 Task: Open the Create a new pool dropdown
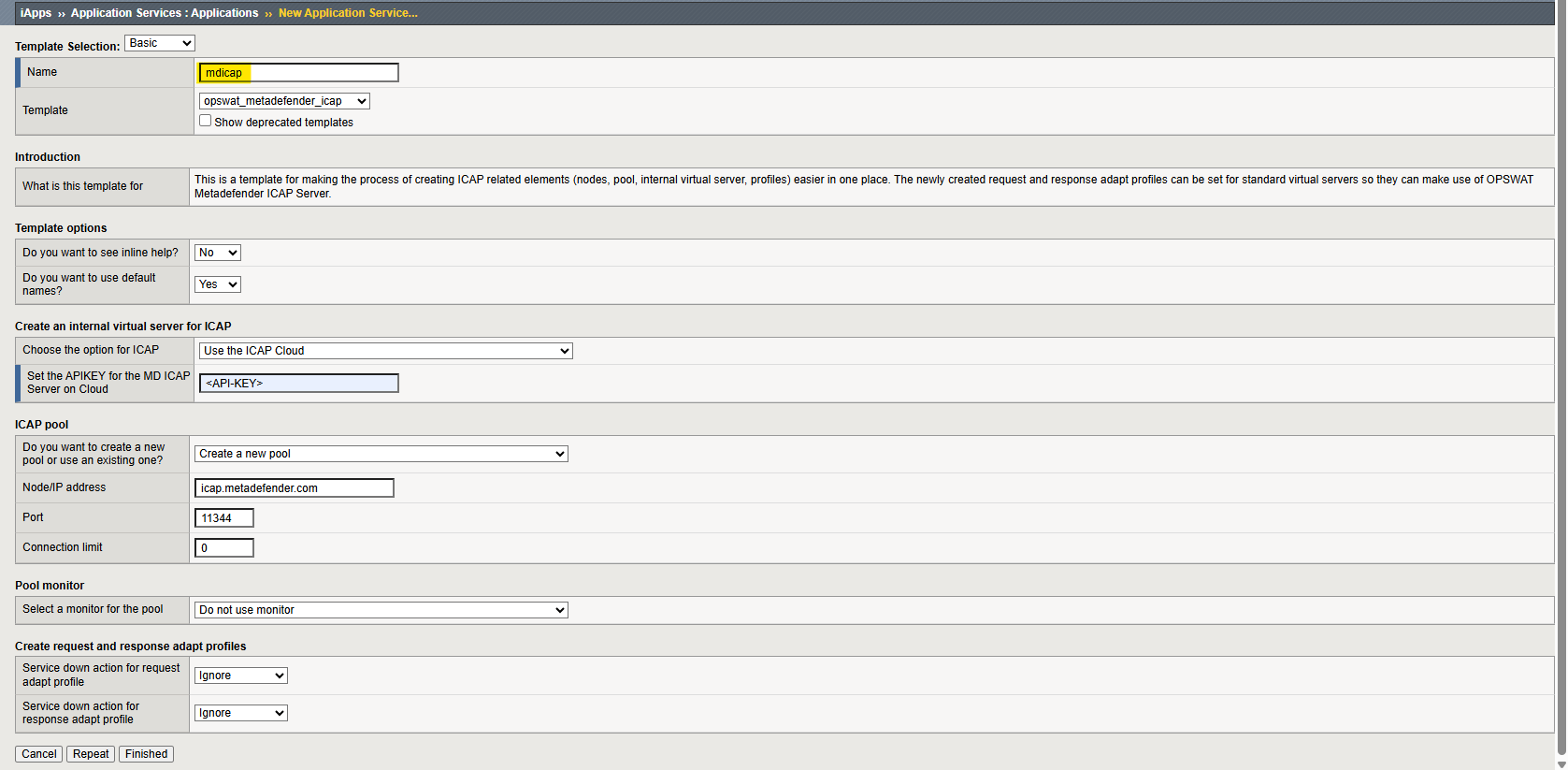click(381, 454)
